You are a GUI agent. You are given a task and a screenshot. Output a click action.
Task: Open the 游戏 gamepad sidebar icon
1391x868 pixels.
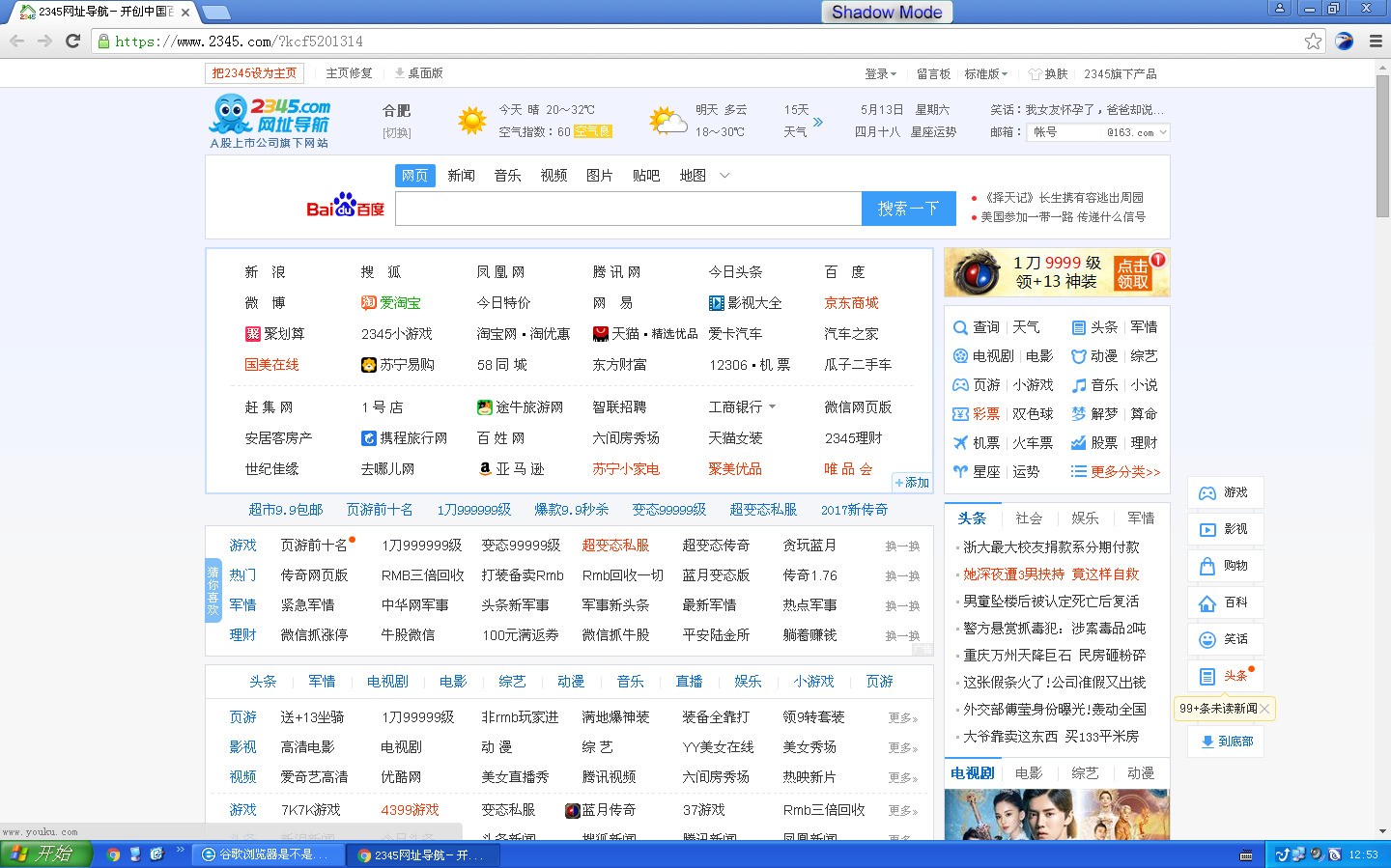(1207, 492)
